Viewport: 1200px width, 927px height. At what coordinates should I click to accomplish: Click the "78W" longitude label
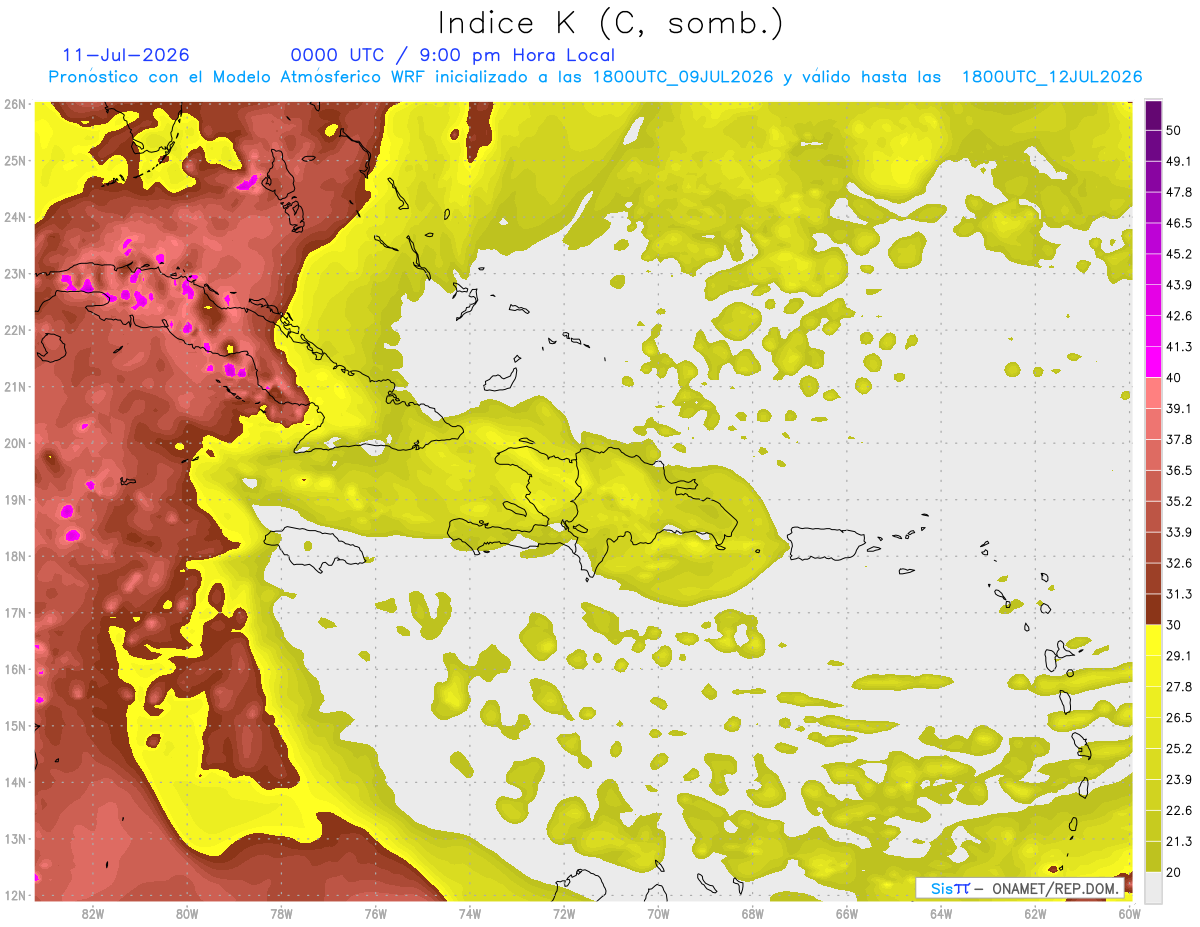[x=281, y=914]
